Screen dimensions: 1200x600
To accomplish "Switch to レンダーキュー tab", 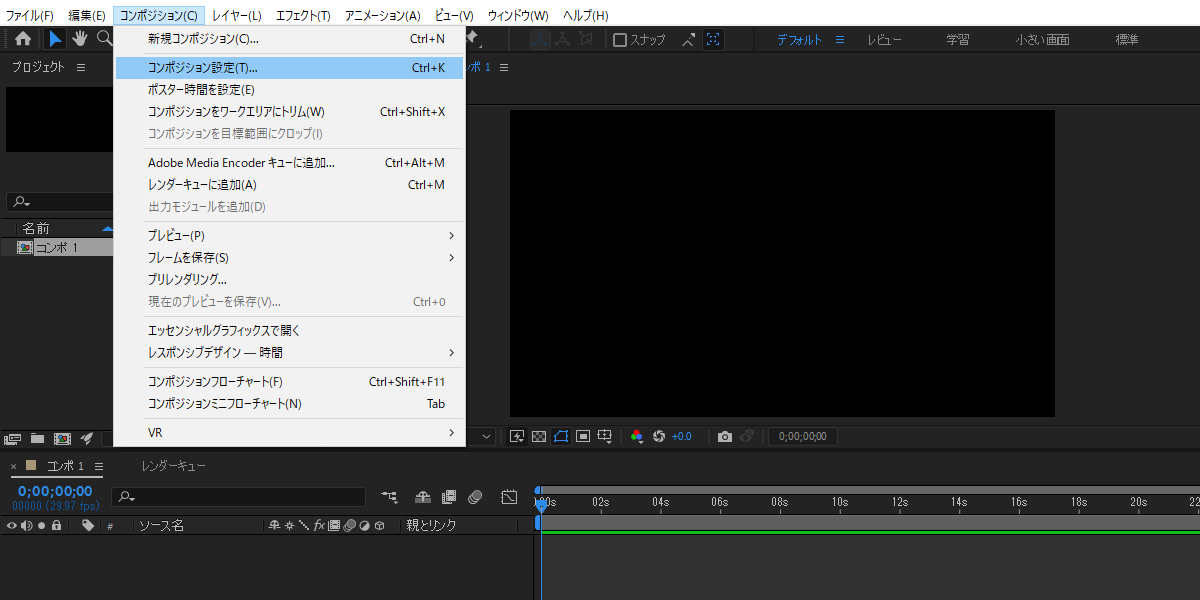I will pos(174,466).
